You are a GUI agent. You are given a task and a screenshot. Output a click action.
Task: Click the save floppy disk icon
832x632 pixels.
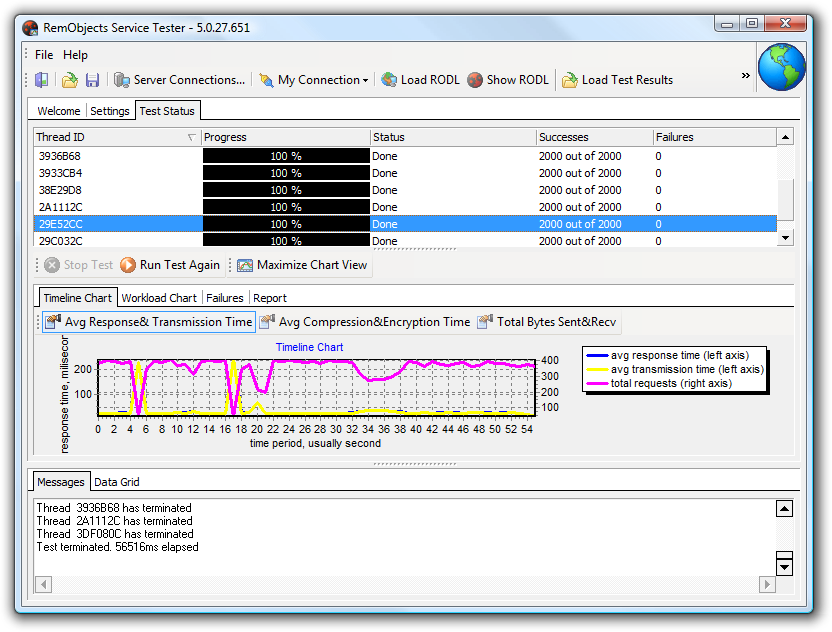92,80
